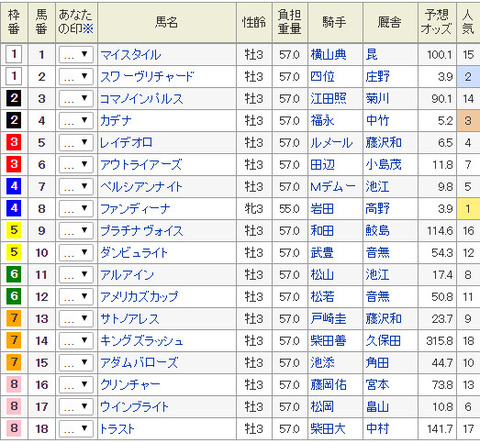The height and width of the screenshot is (443, 480).
Task: Open the mark dropdown for ウインブライト
Action: [76, 406]
